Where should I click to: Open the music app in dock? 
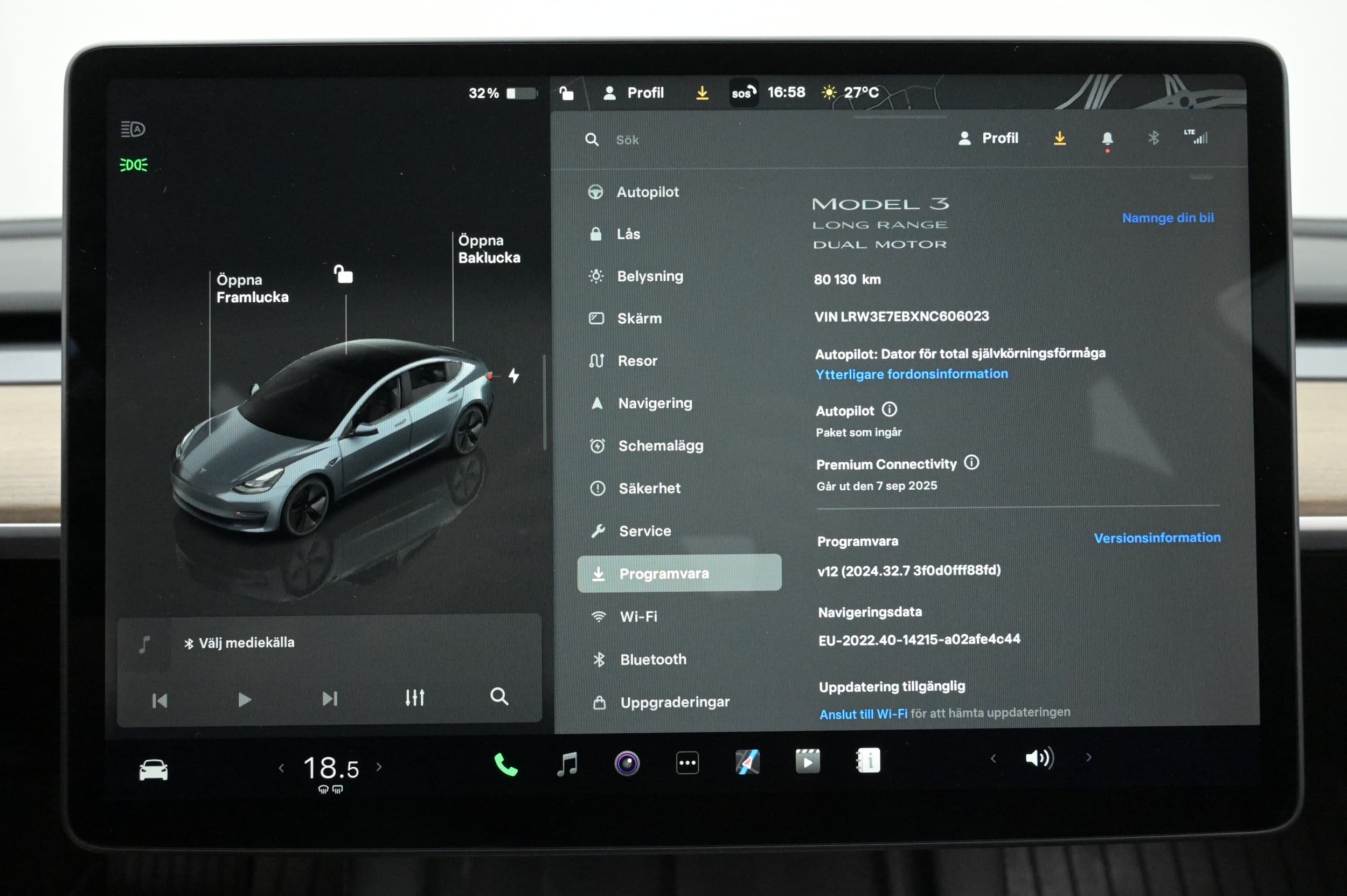point(567,764)
